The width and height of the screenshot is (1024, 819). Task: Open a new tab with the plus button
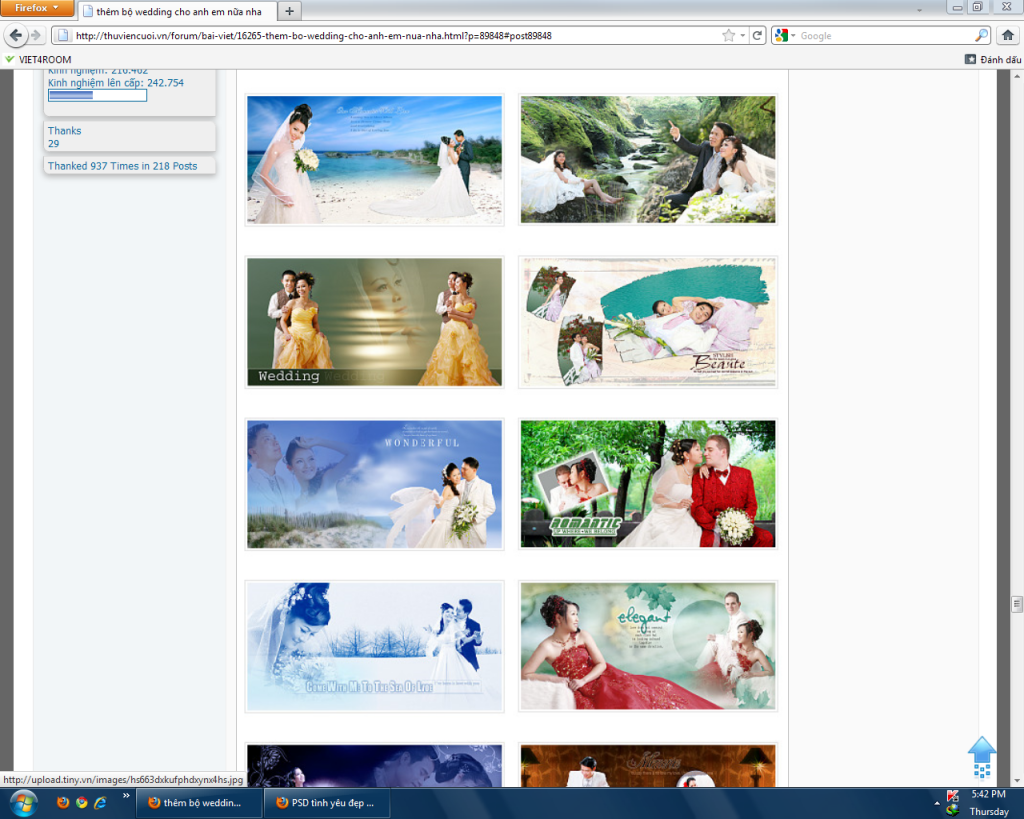click(289, 11)
